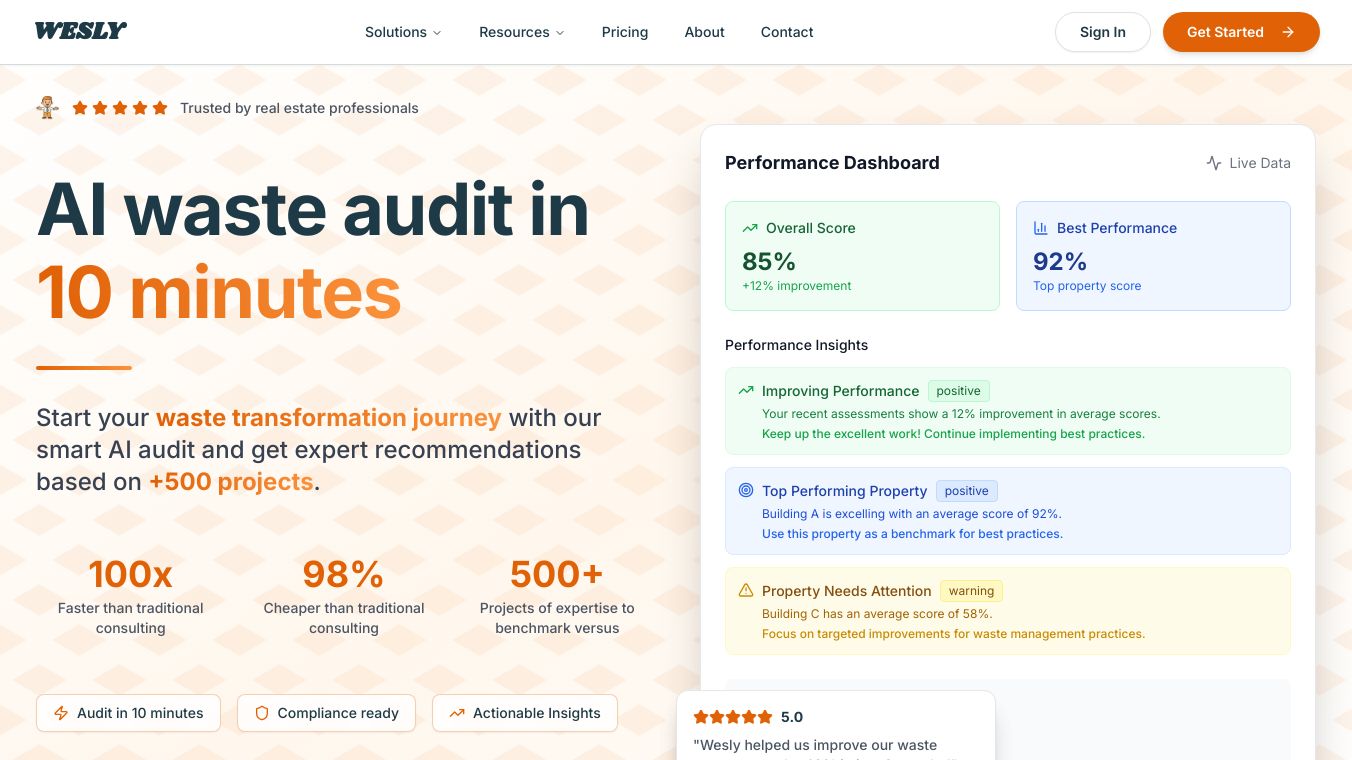This screenshot has height=760, width=1352.
Task: Click the 5.0 review star rating
Action: [x=733, y=717]
